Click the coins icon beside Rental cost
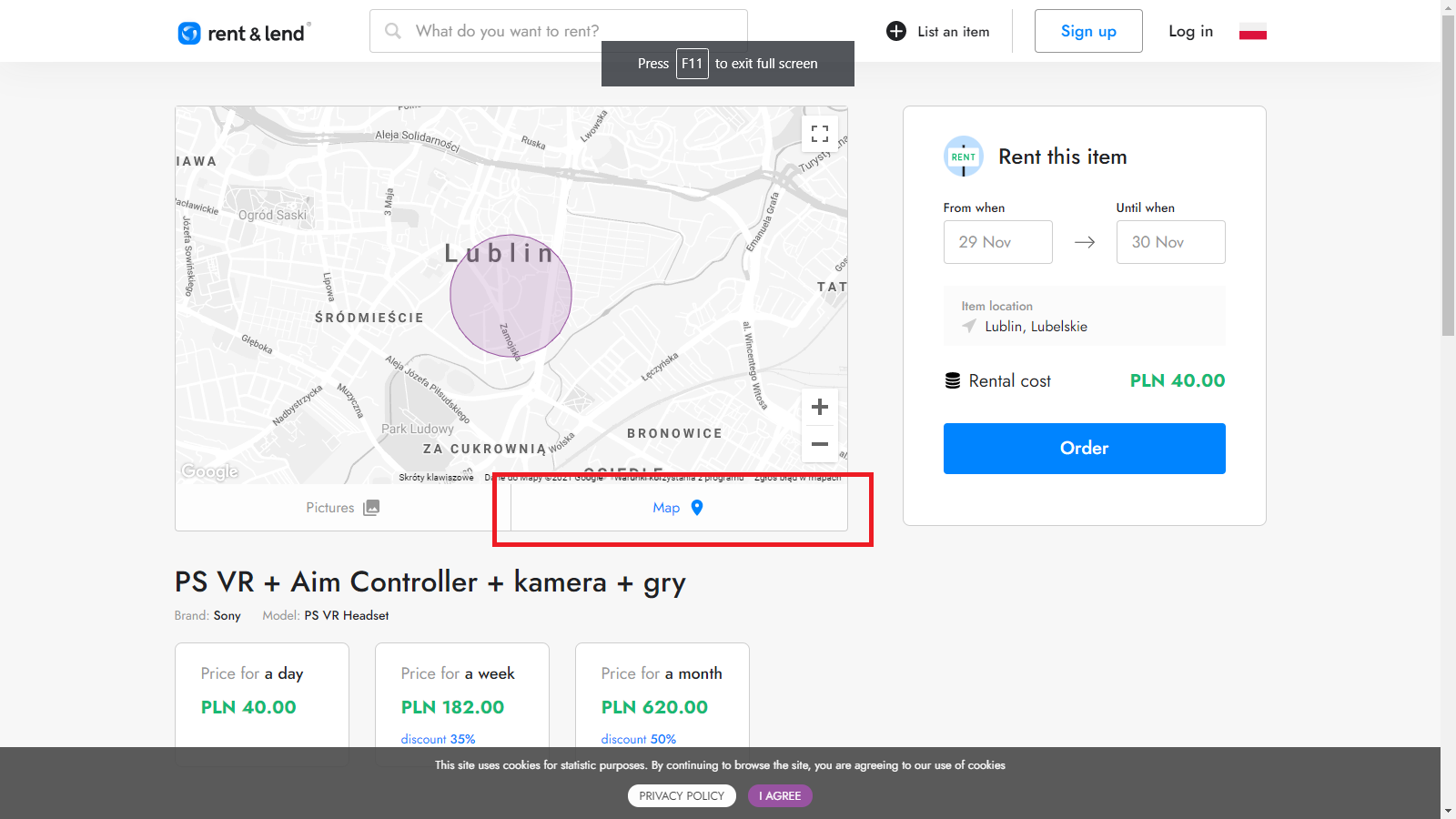The image size is (1456, 819). 953,380
